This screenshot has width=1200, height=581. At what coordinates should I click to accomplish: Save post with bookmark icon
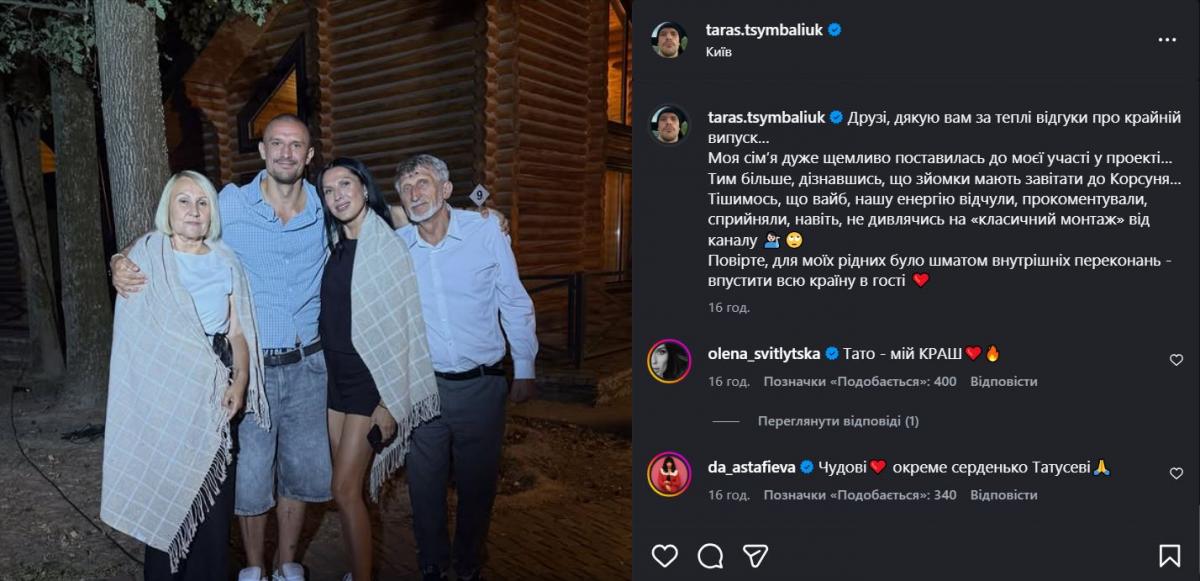tap(1169, 556)
